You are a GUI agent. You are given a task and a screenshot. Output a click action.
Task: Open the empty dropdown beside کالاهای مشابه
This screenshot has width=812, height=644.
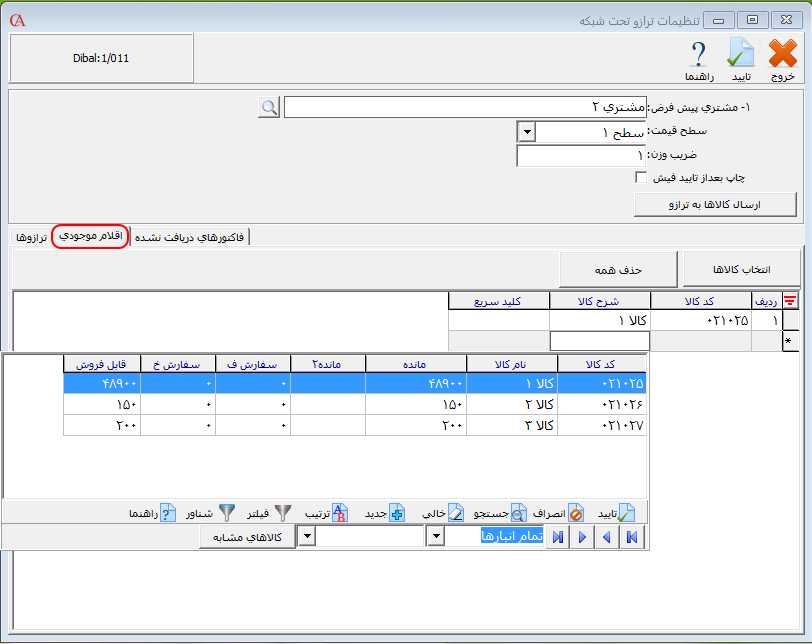[x=306, y=538]
